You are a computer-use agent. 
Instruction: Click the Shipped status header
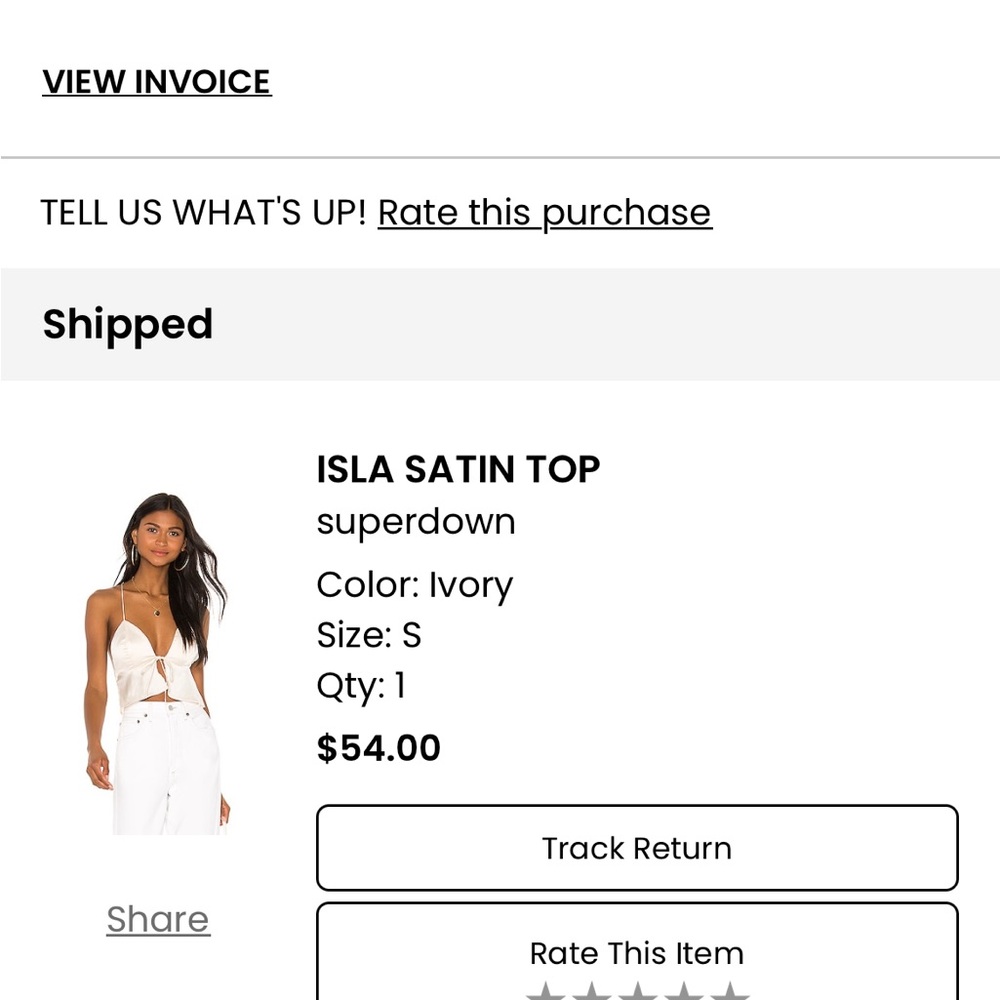pos(127,324)
